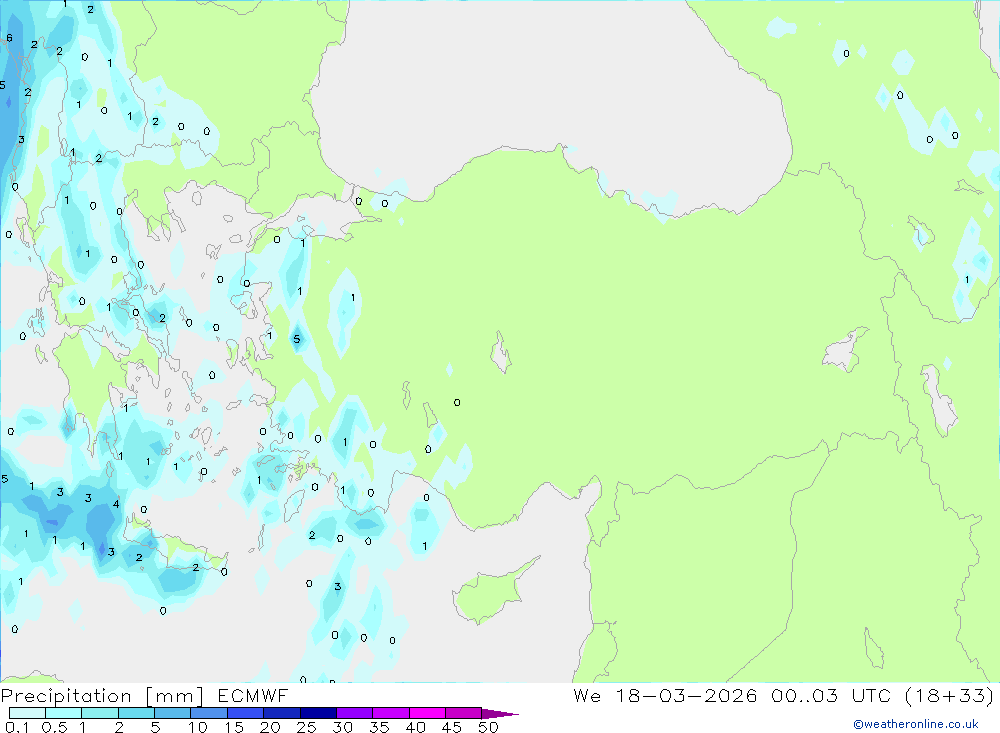1000x733 pixels.
Task: Select the 20–25 mm dark blue legend swatch
Action: [281, 713]
